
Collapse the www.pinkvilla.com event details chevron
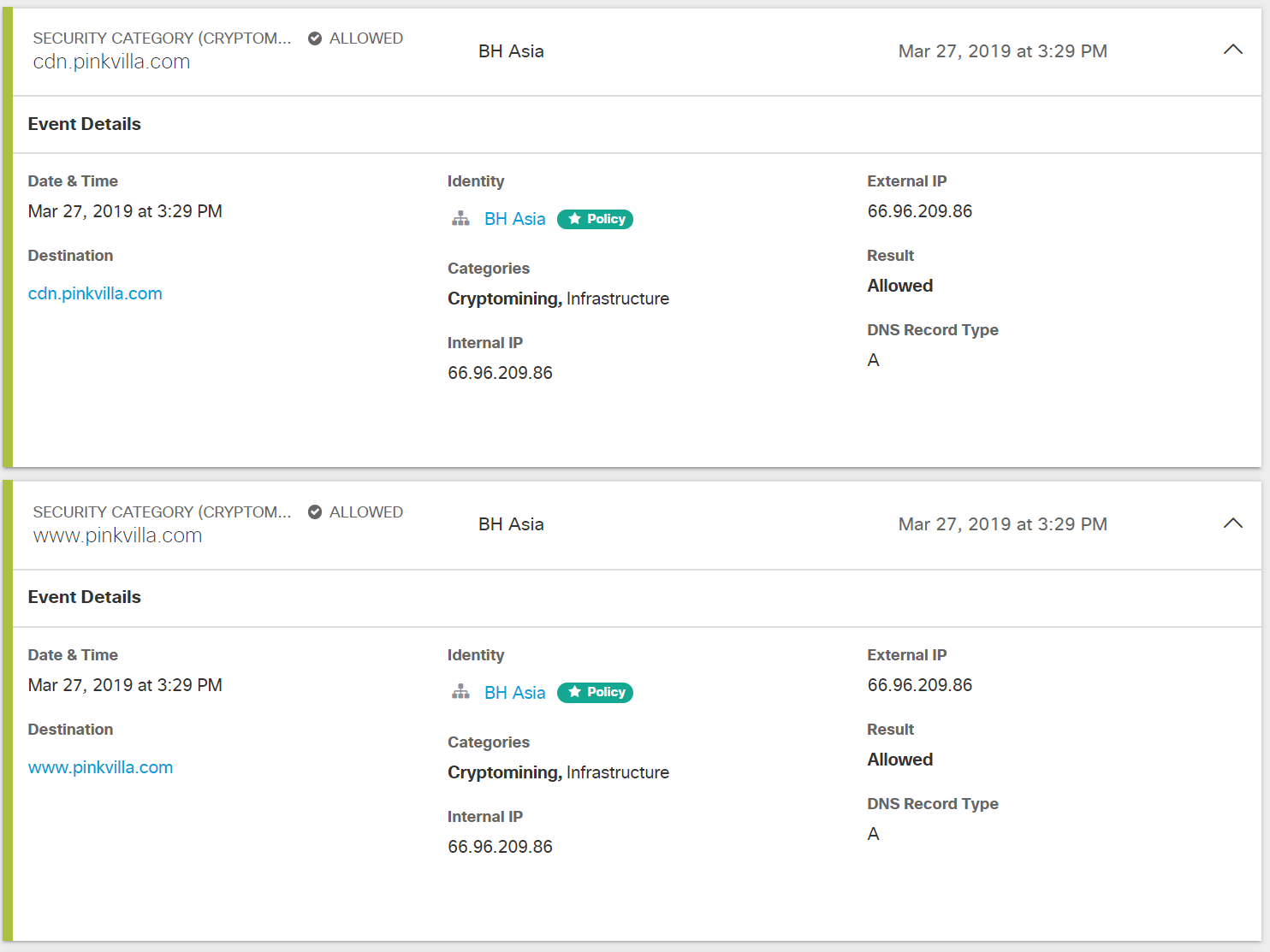coord(1232,523)
